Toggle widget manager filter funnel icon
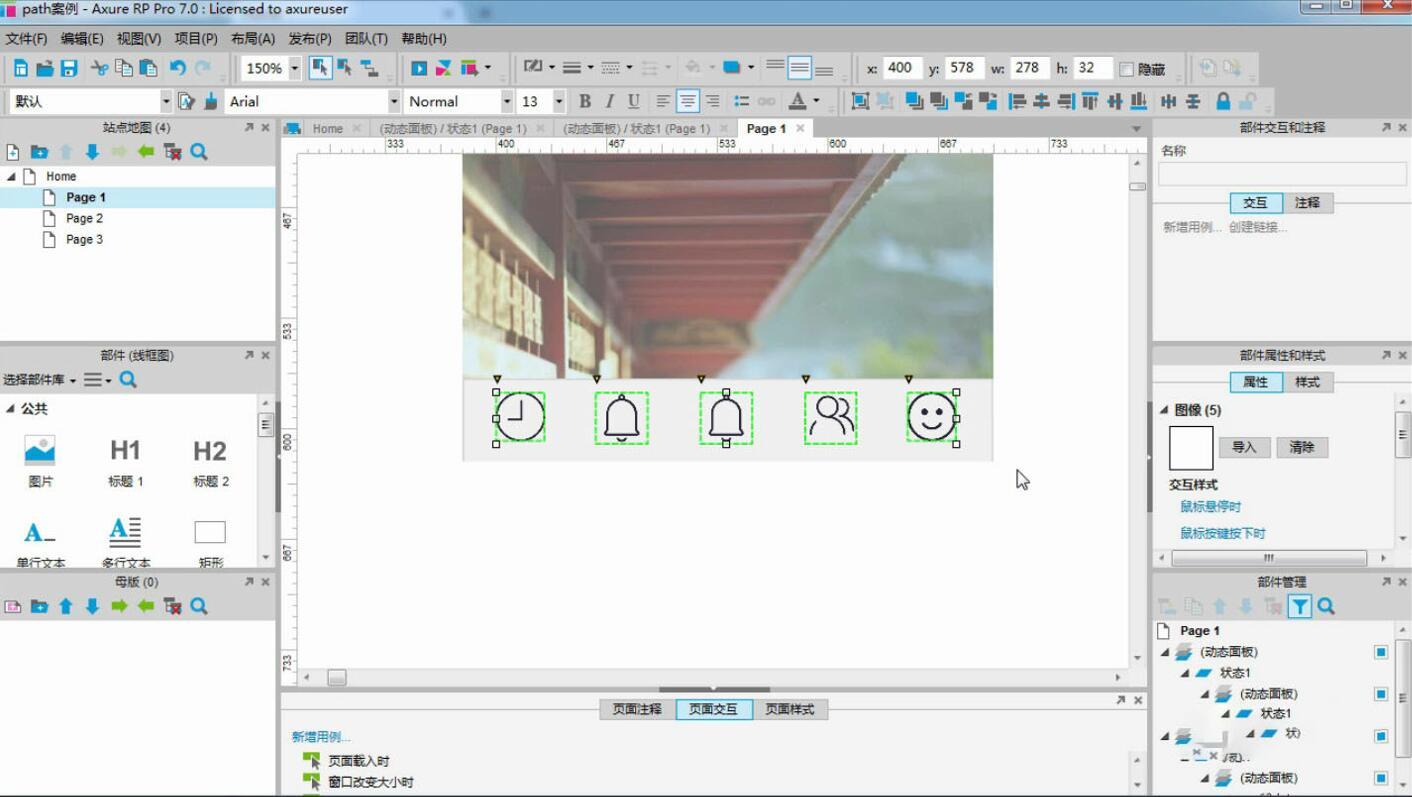1412x797 pixels. pos(1299,606)
